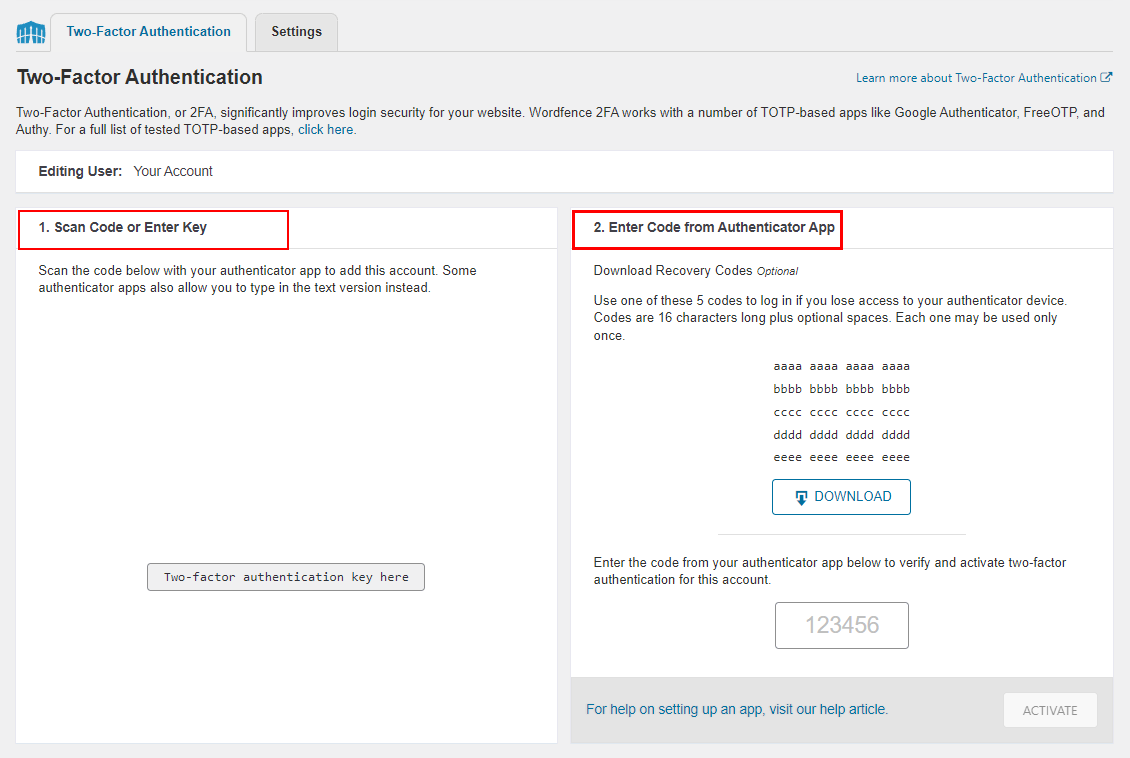This screenshot has width=1130, height=758.
Task: Open the tested TOTP apps list via click here
Action: (325, 128)
